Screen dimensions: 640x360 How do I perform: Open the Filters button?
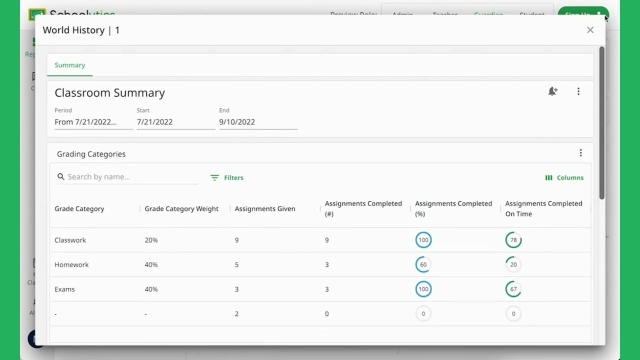point(227,178)
